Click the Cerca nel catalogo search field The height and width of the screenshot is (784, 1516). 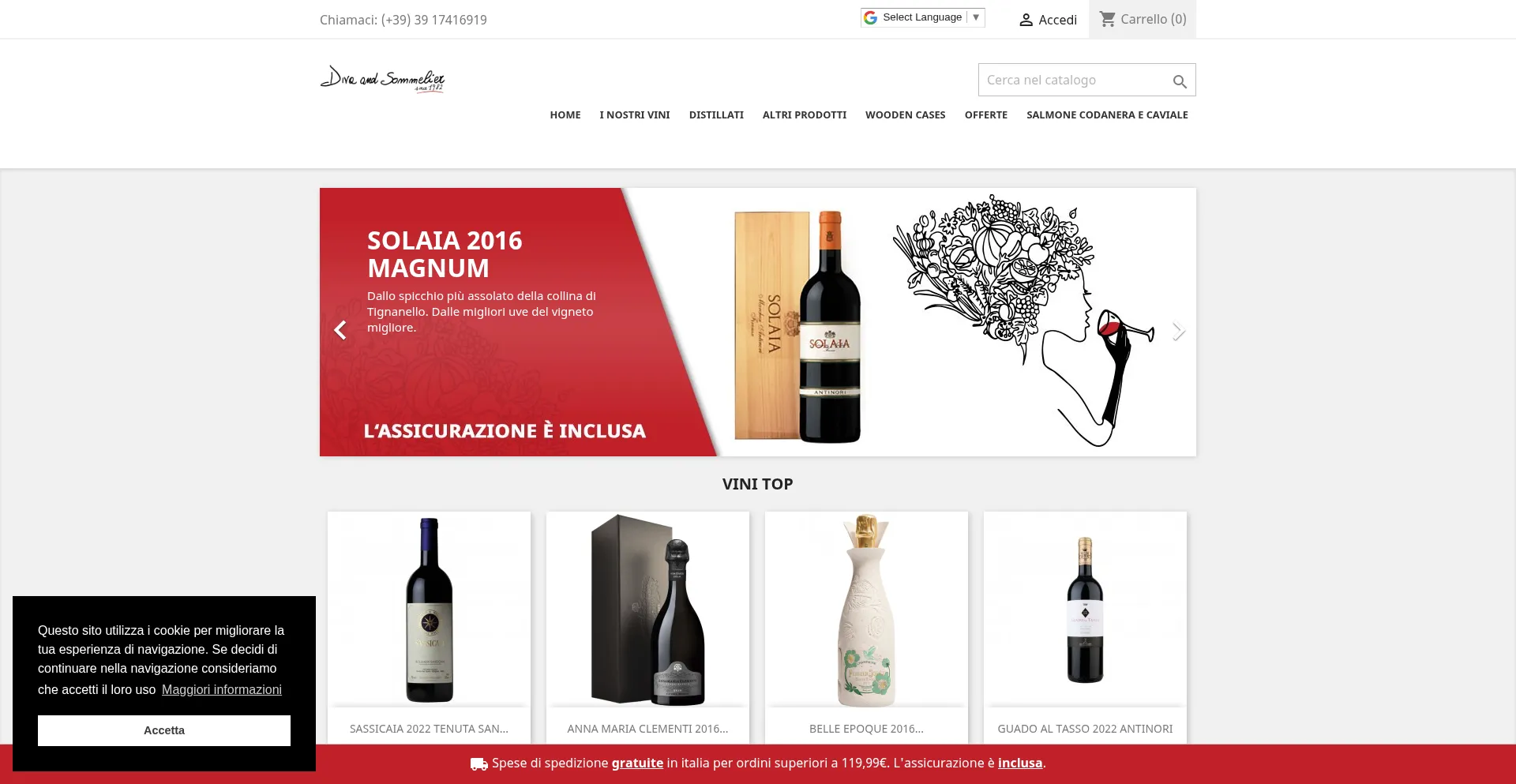[1075, 80]
